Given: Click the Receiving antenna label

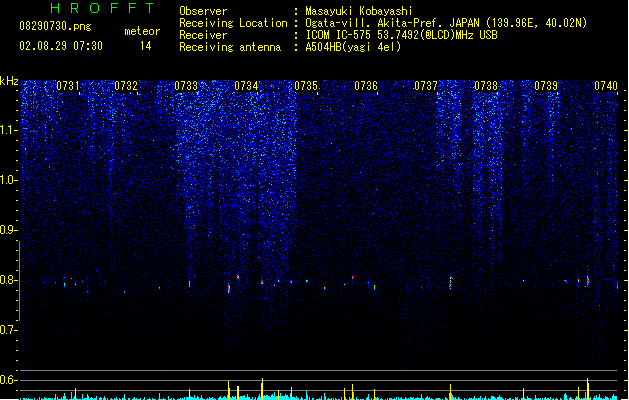Looking at the screenshot, I should click(x=230, y=47).
